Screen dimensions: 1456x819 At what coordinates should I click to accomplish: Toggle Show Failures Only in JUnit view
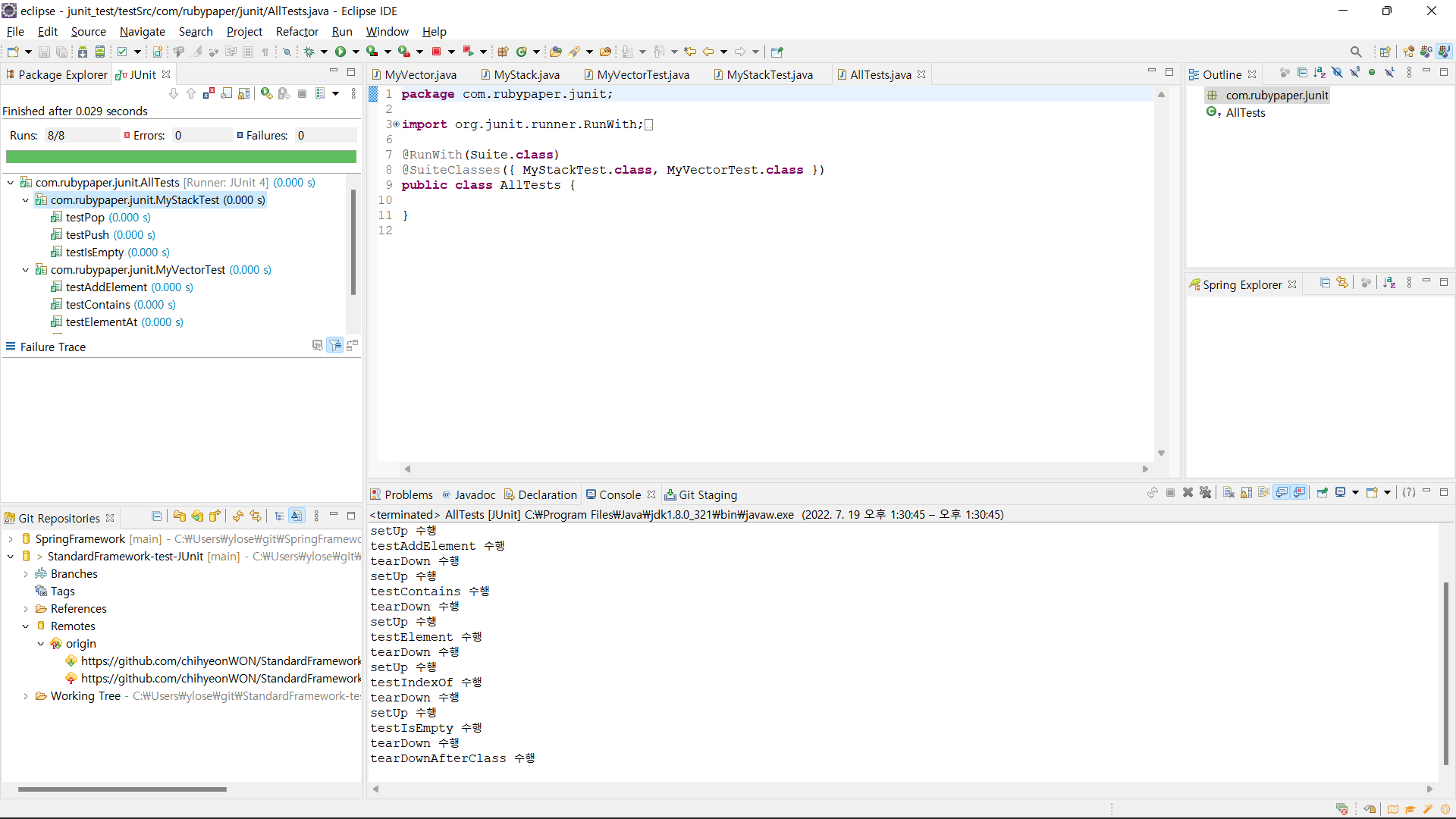(209, 93)
